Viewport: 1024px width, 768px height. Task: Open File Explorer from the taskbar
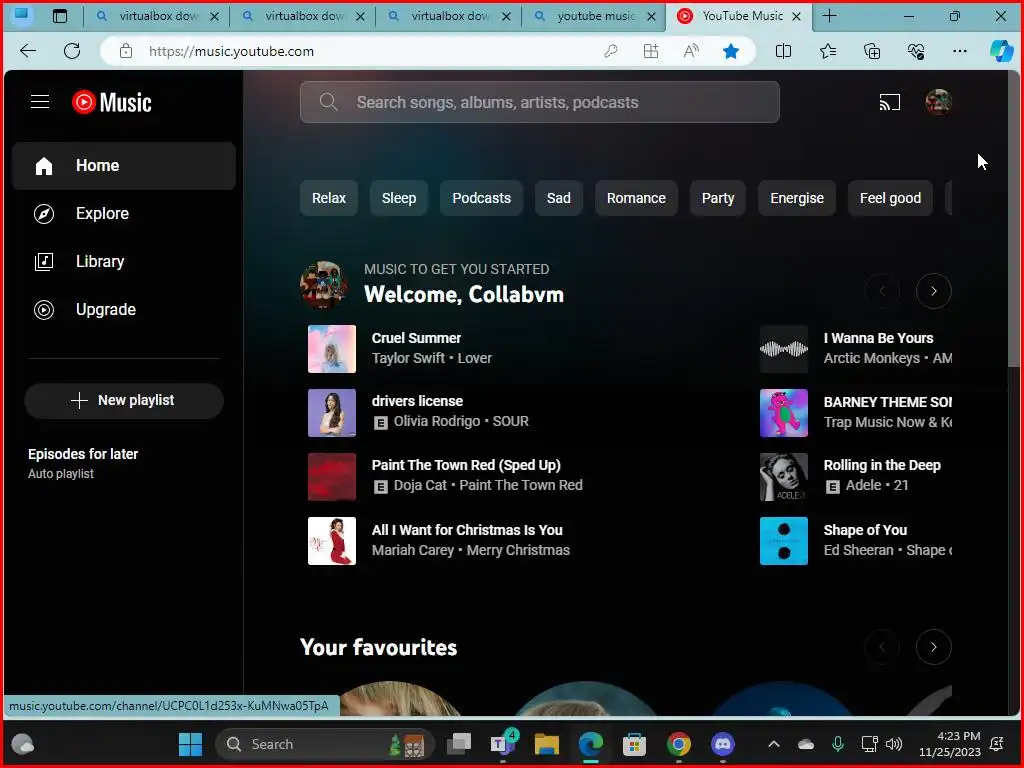(547, 744)
